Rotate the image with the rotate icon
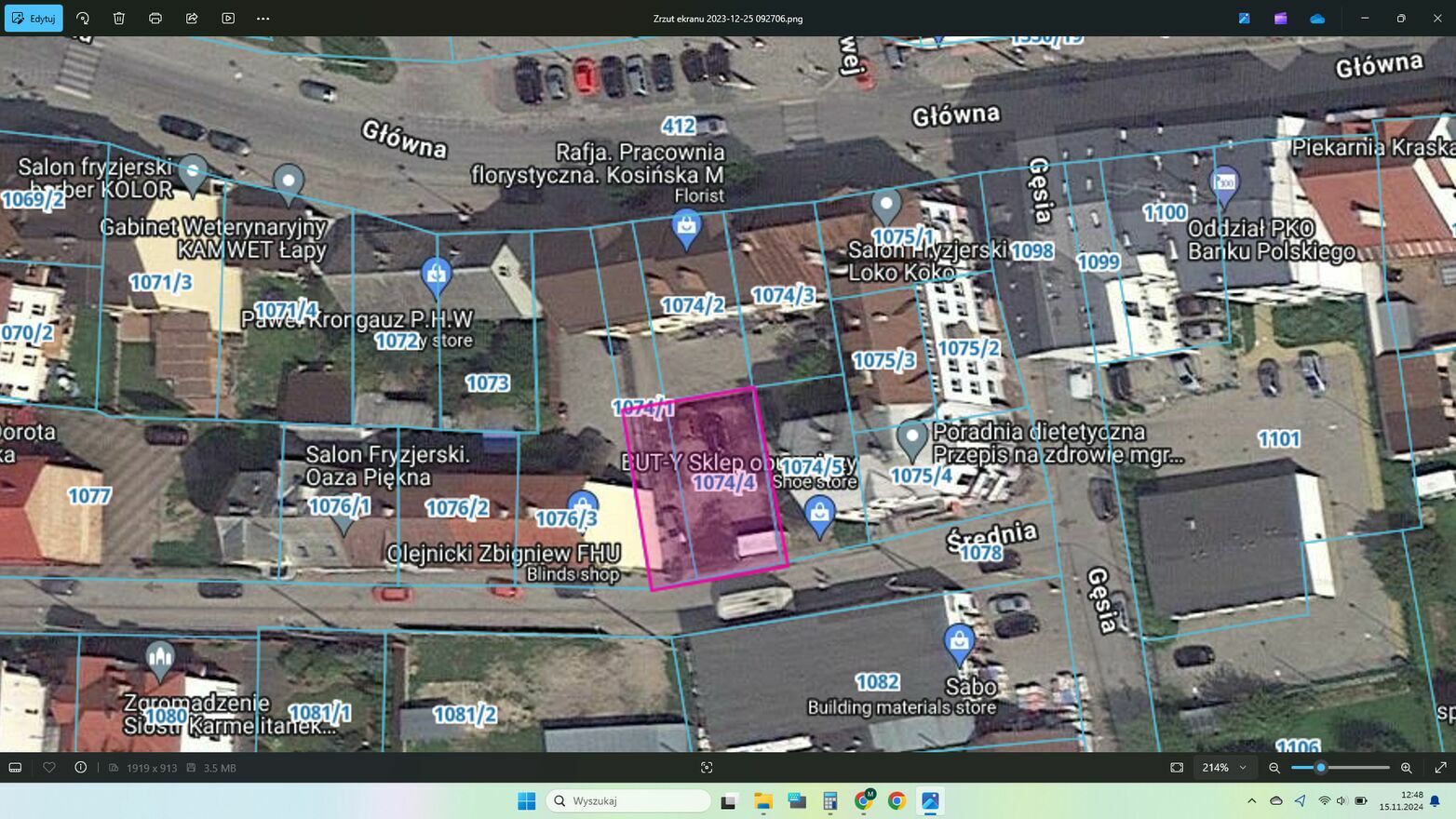 coord(83,19)
